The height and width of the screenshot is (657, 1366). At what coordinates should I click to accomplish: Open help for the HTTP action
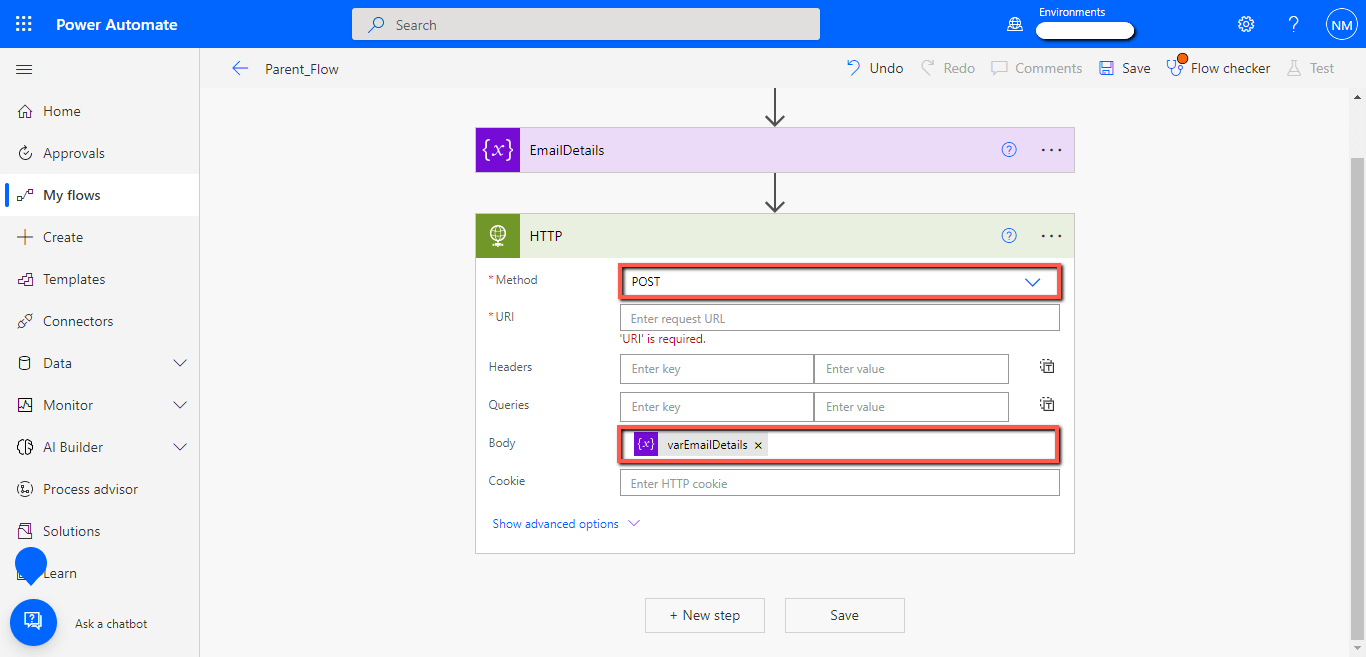(1009, 236)
